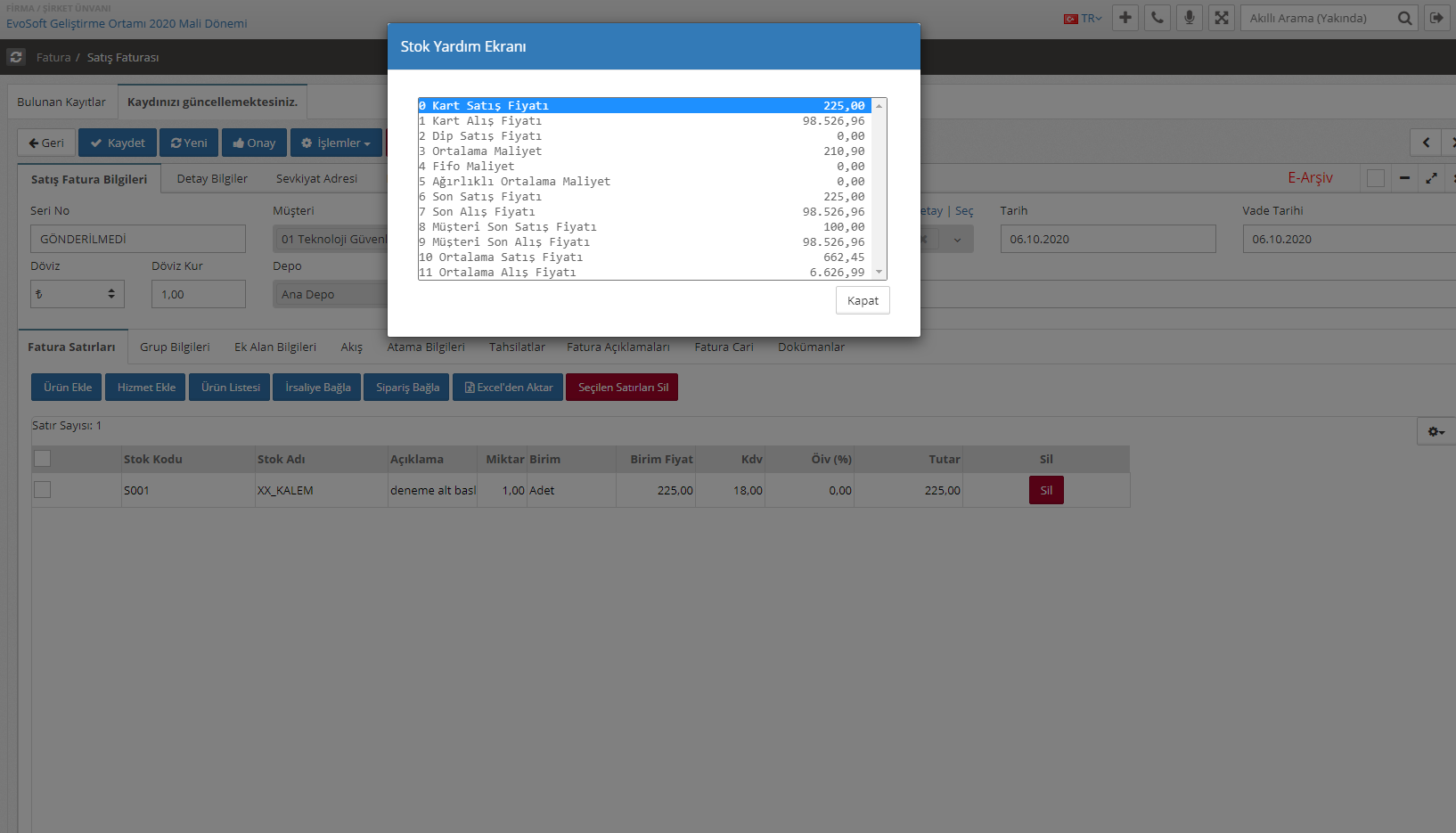Open the table settings gear icon
Image resolution: width=1456 pixels, height=833 pixels.
1436,431
